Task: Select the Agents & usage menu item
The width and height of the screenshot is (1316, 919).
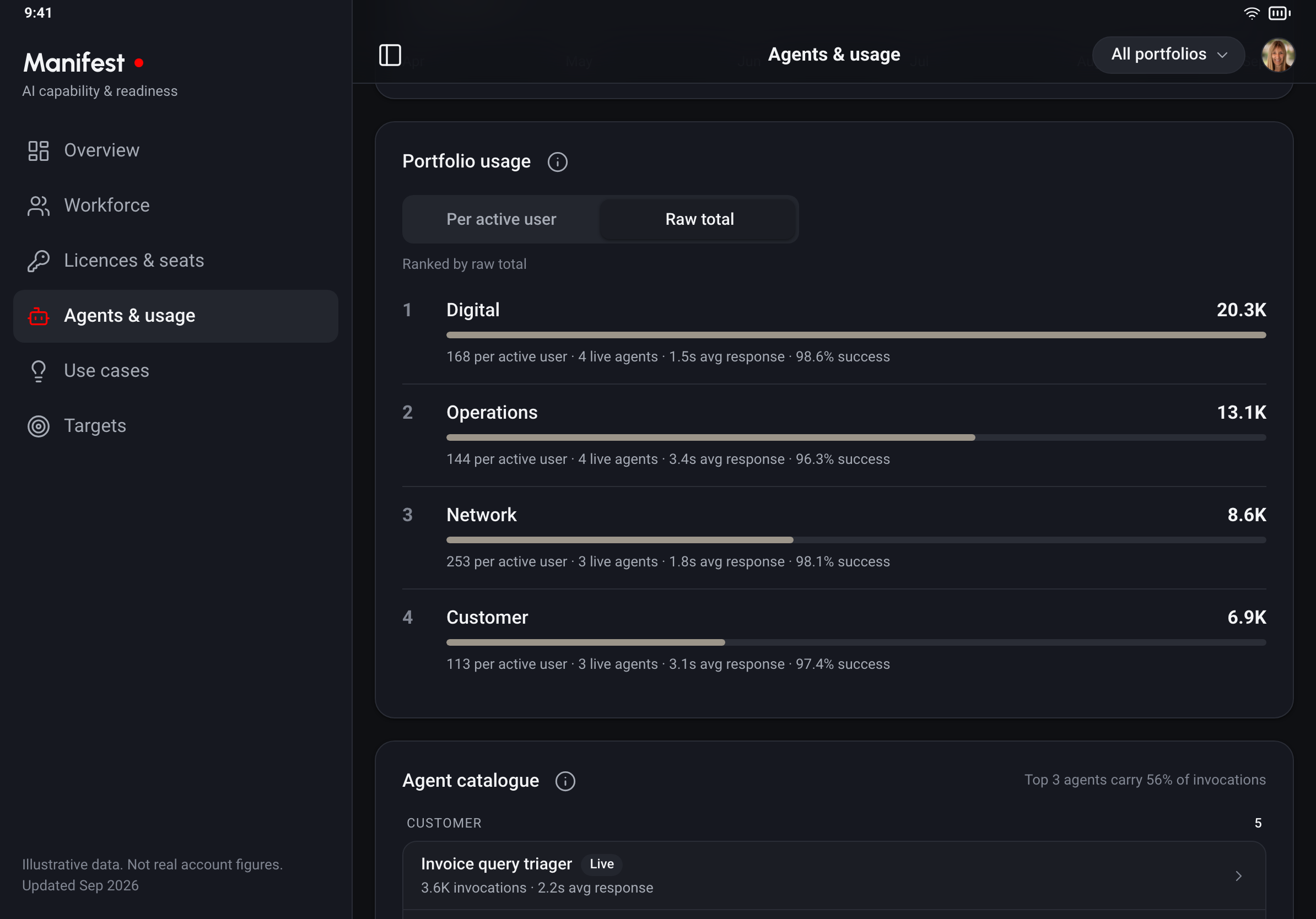Action: click(x=175, y=316)
